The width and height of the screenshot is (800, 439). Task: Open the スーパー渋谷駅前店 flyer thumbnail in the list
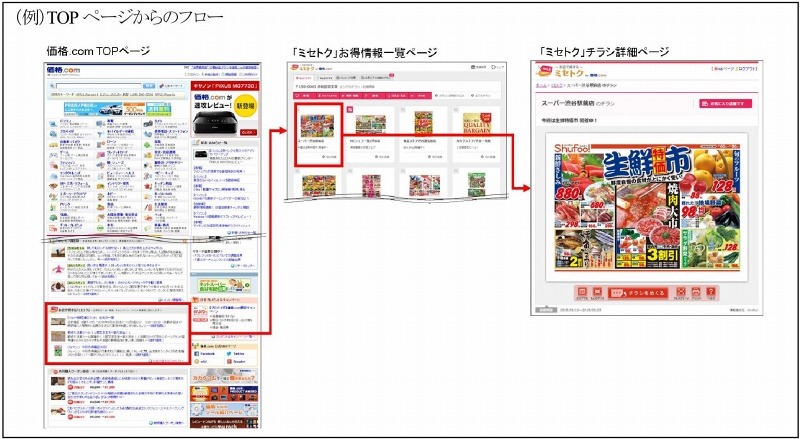[317, 126]
